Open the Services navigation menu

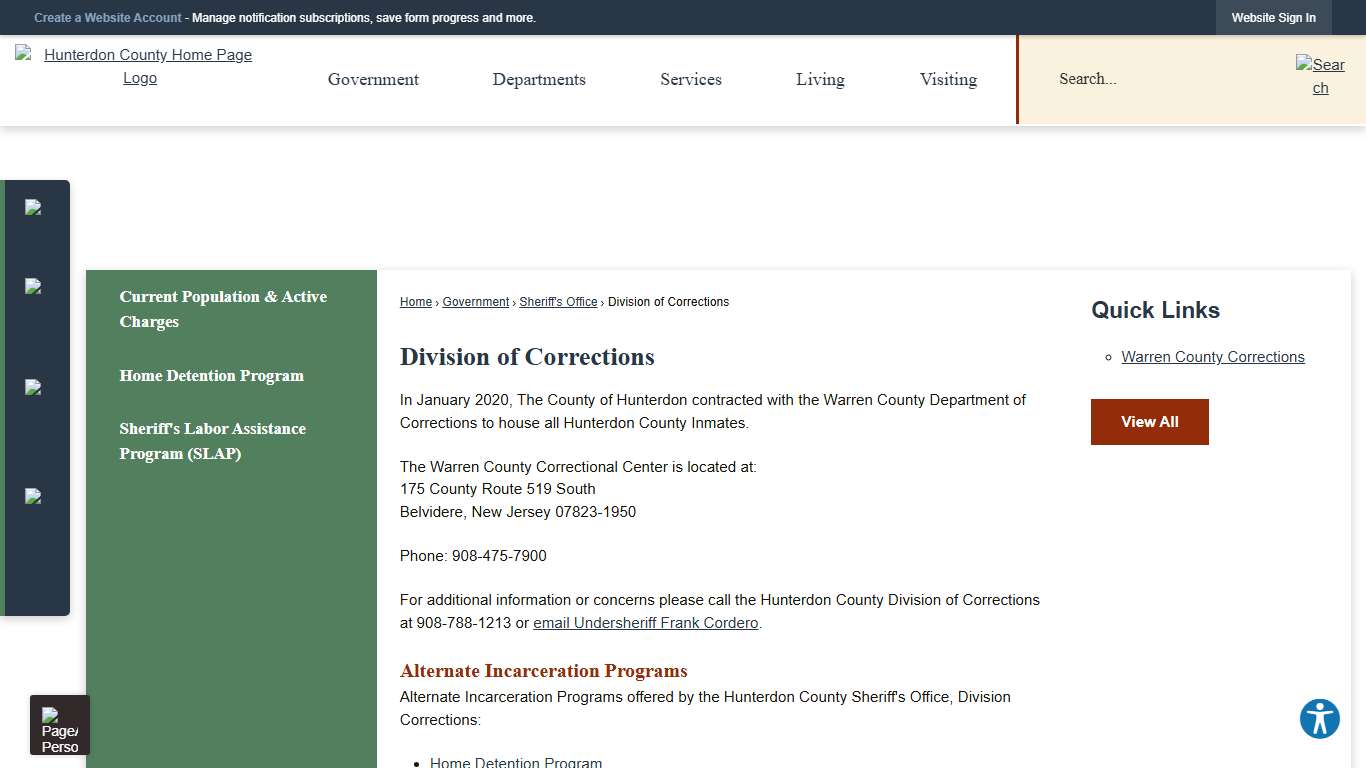tap(690, 79)
